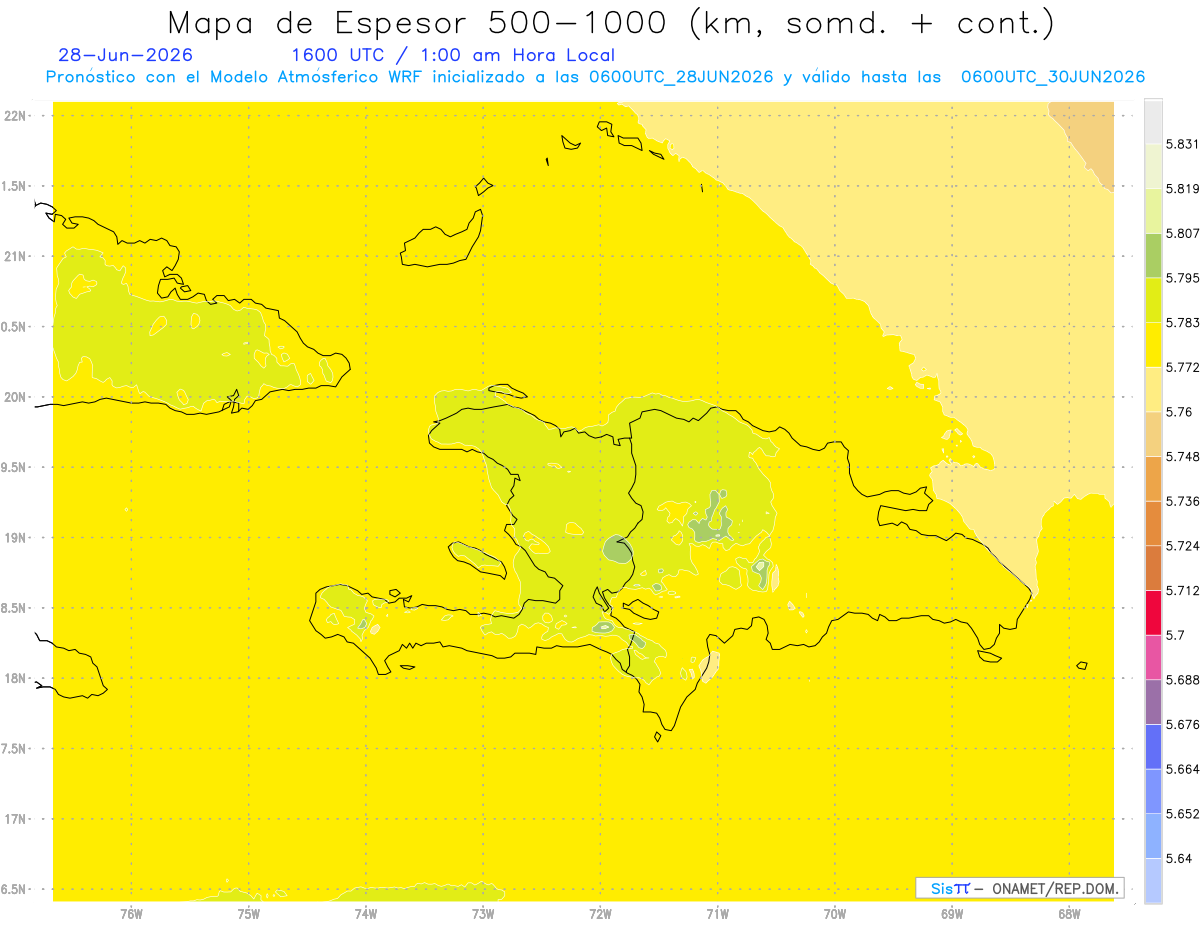Screen dimensions: 1200x927
Task: Pick the tan swatch between 5.748 and 5.76
Action: [x=1153, y=434]
